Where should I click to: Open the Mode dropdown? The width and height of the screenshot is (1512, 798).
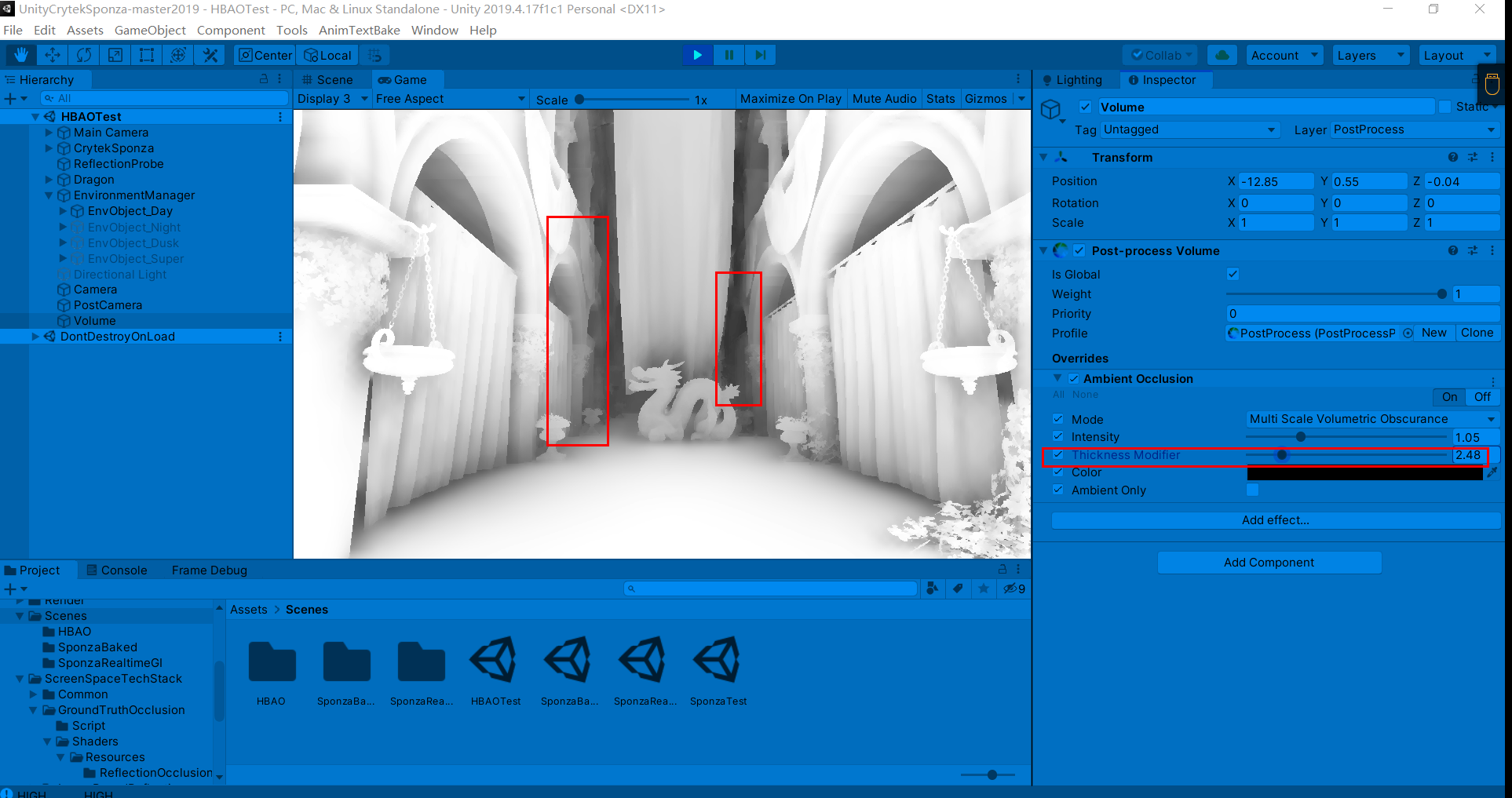[x=1372, y=419]
